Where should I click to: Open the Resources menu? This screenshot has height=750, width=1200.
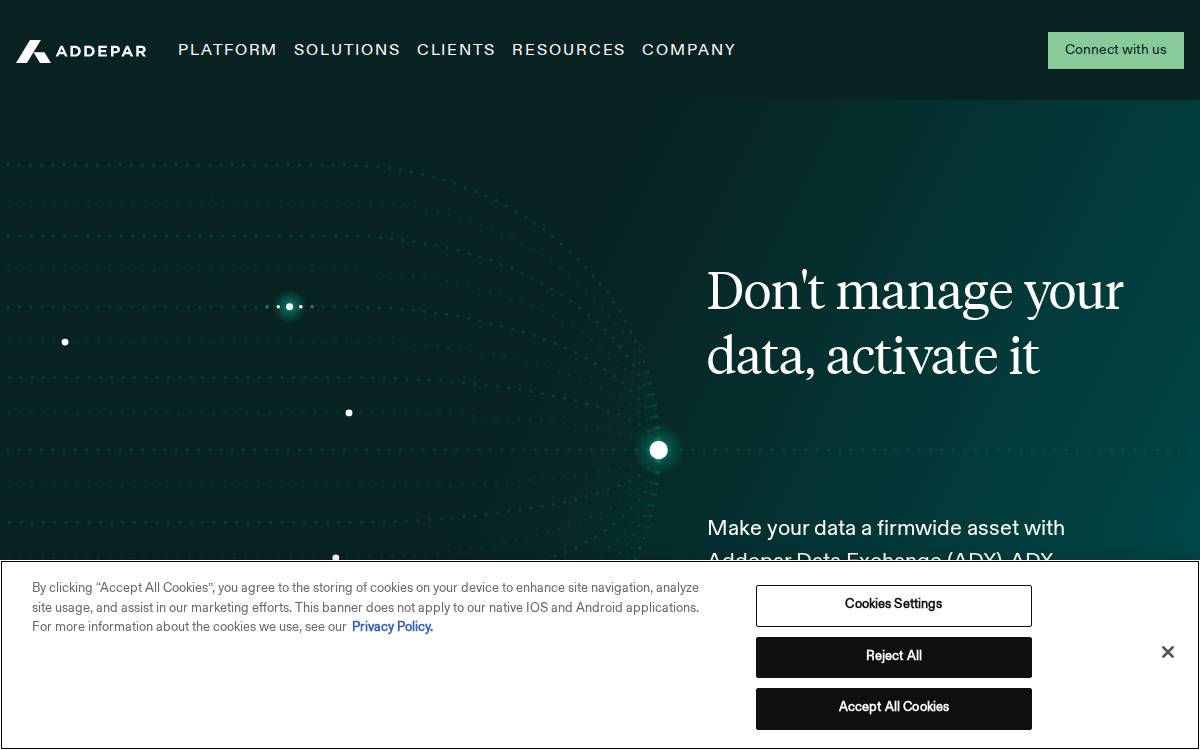569,50
